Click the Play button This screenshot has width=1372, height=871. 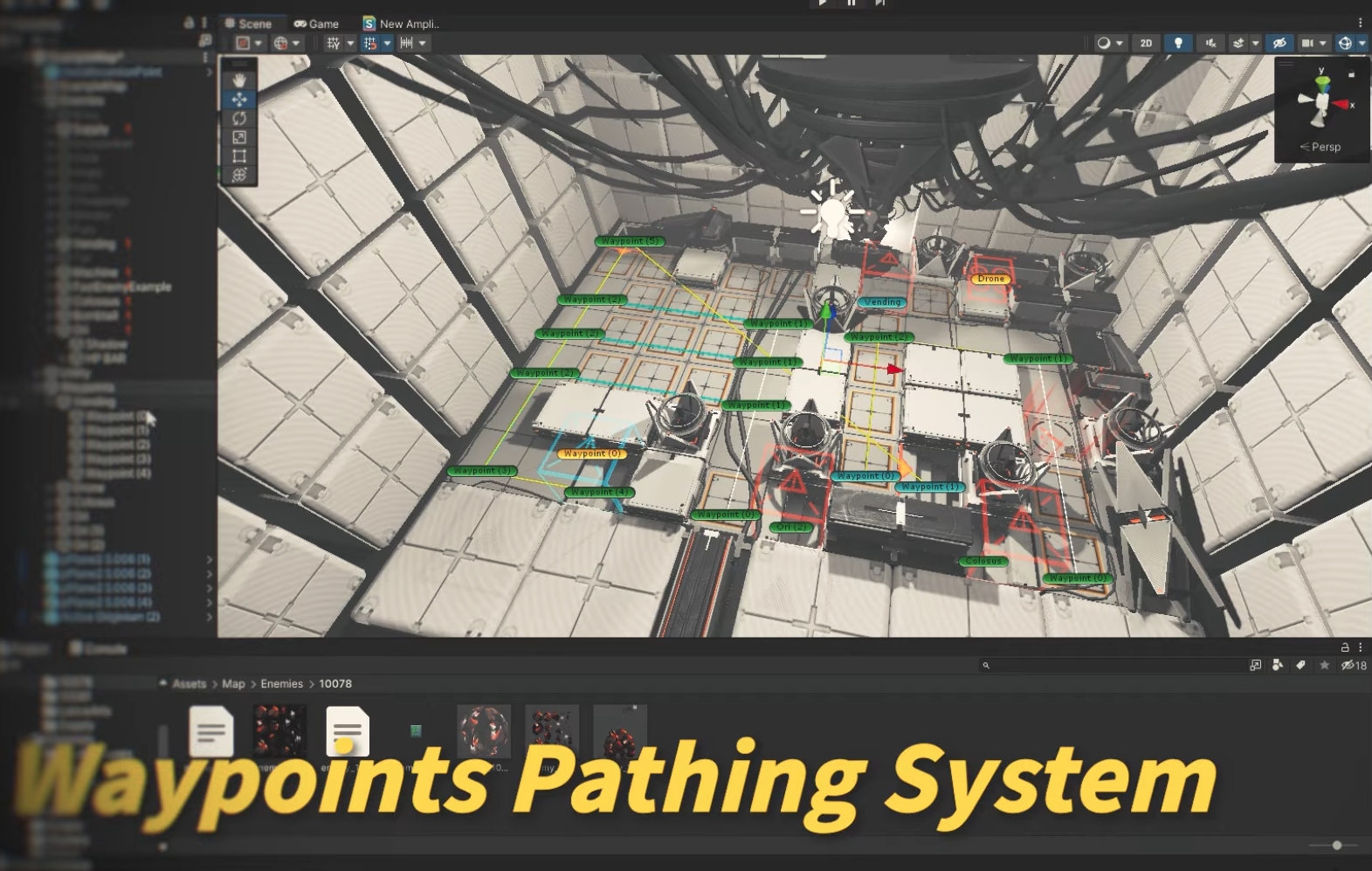pyautogui.click(x=823, y=3)
